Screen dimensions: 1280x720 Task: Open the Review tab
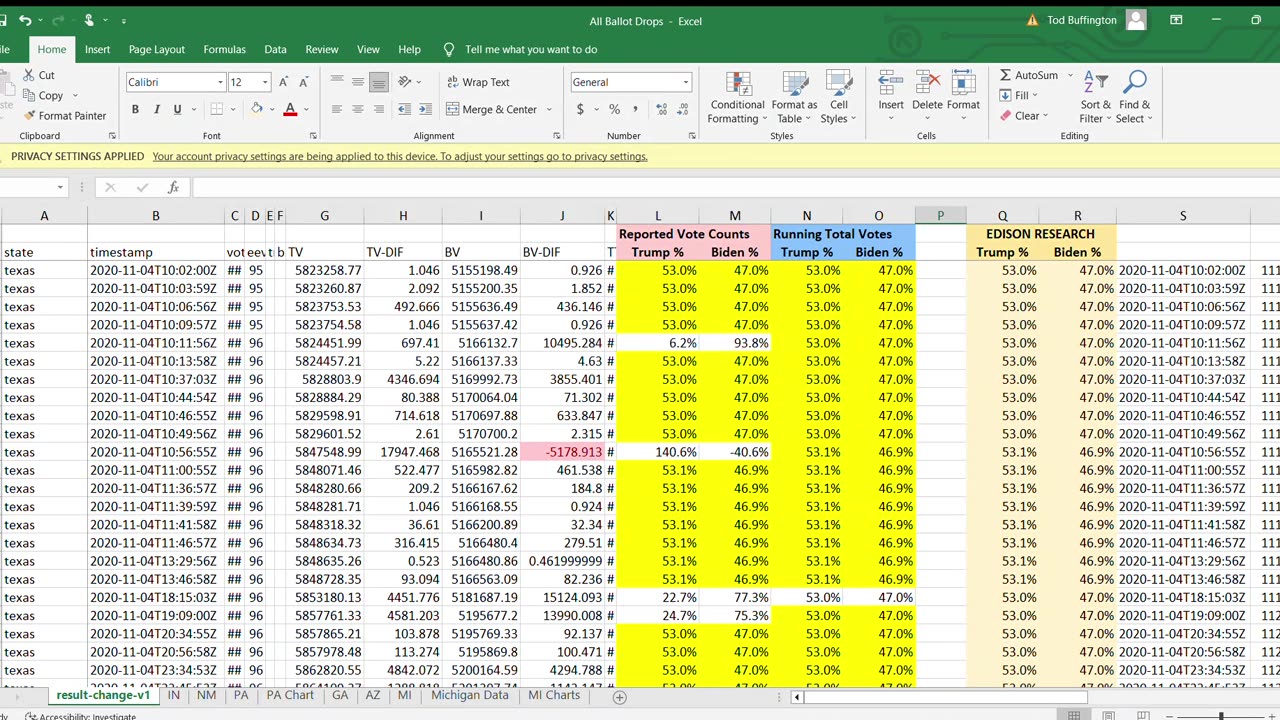coord(322,49)
